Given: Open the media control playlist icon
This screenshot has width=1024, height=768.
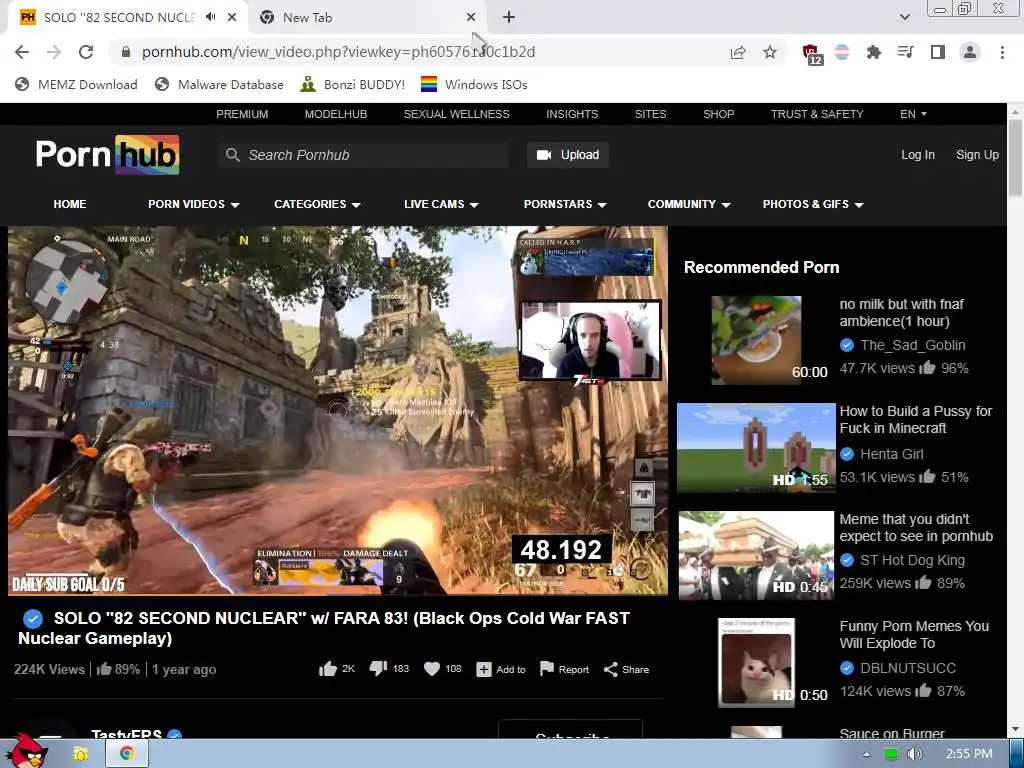Looking at the screenshot, I should (905, 52).
